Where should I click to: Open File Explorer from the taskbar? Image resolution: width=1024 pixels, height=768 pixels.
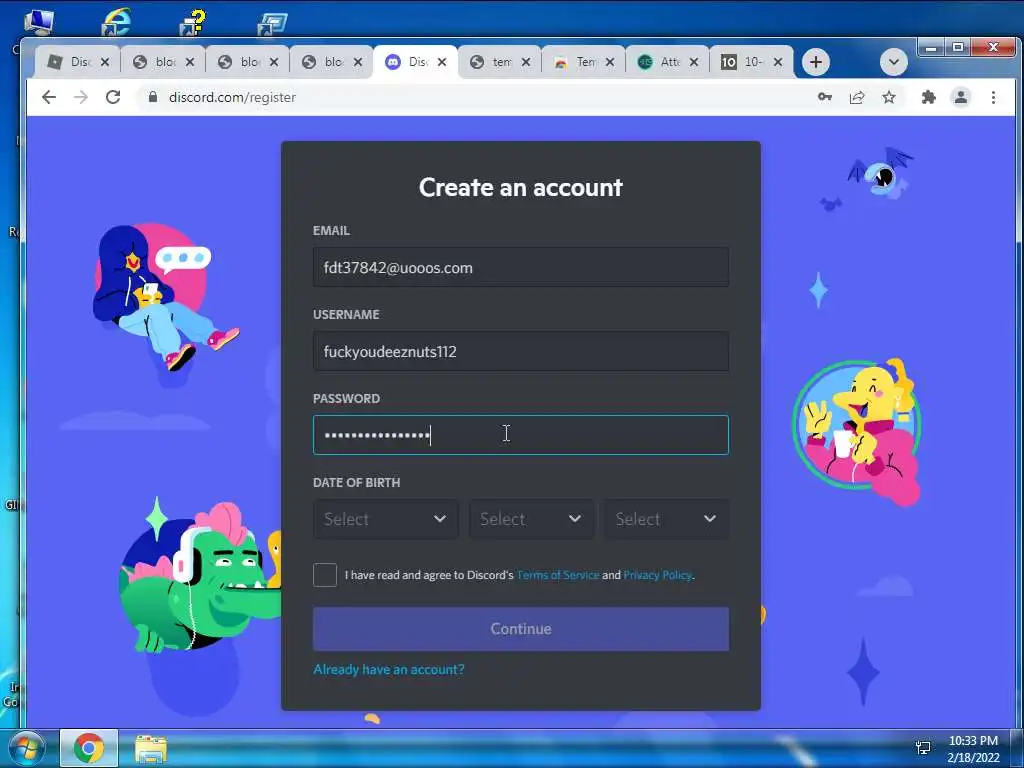point(151,748)
